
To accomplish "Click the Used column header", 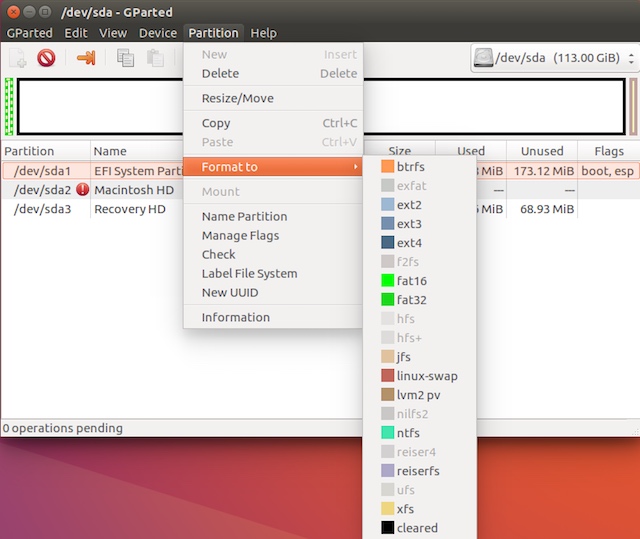I will (x=471, y=151).
